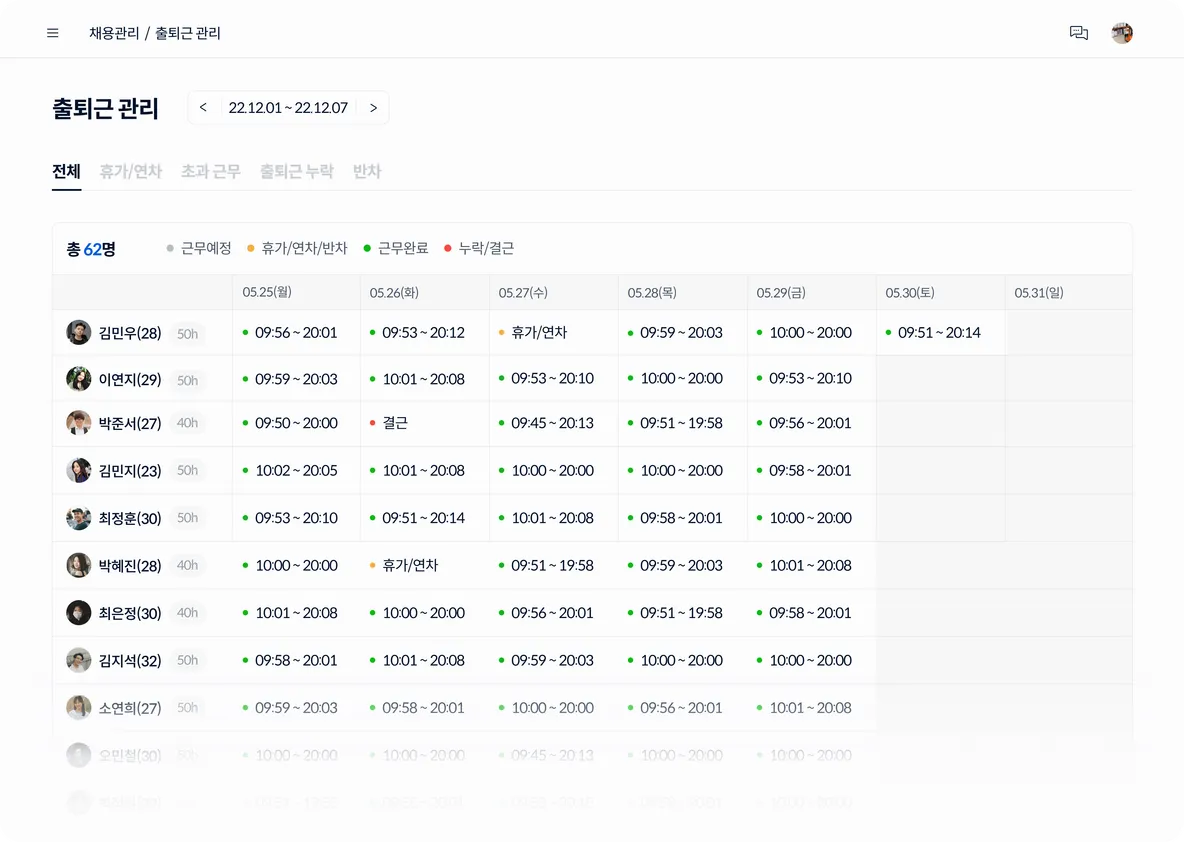
Task: Open 박혜진's 휴가/연차 entry on 05.26
Action: point(404,565)
